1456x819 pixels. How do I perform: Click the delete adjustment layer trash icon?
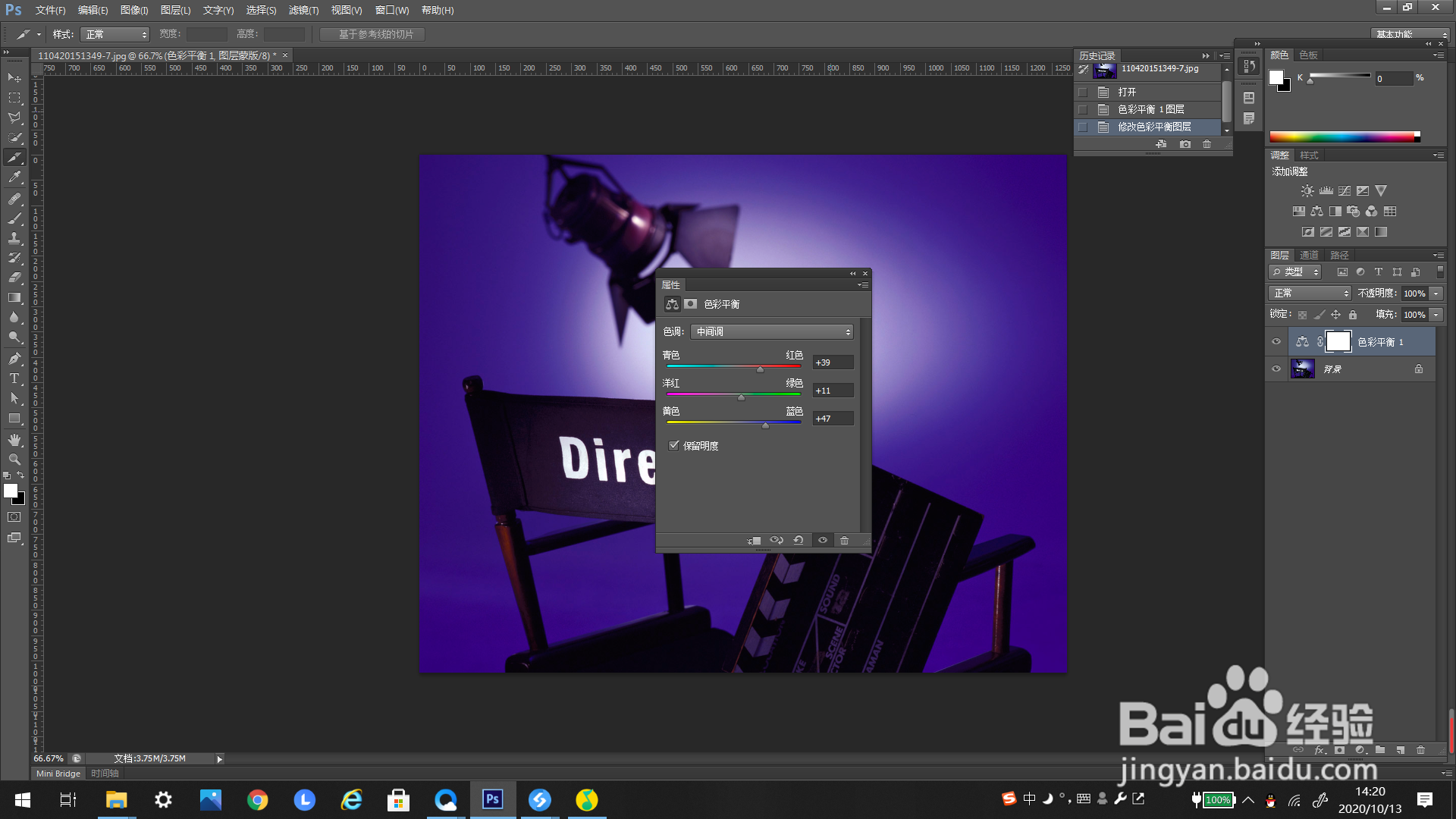[844, 541]
